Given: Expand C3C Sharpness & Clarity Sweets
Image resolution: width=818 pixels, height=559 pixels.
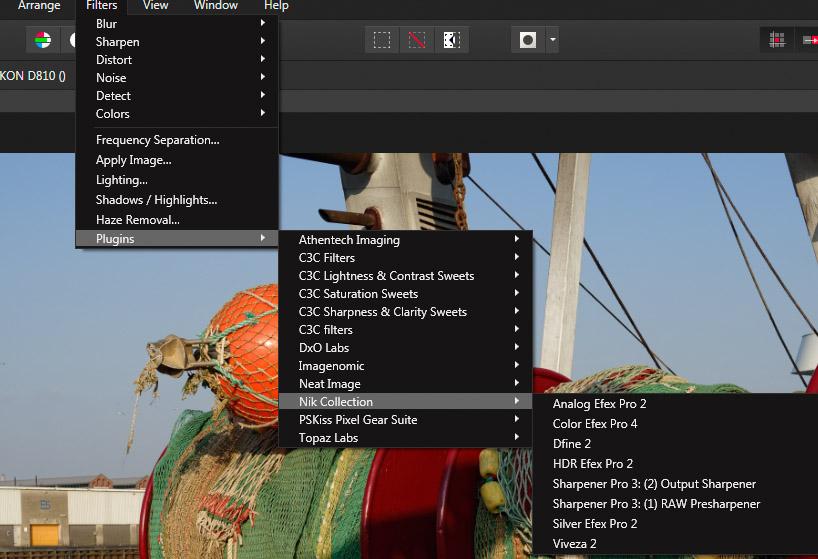Looking at the screenshot, I should [x=405, y=312].
